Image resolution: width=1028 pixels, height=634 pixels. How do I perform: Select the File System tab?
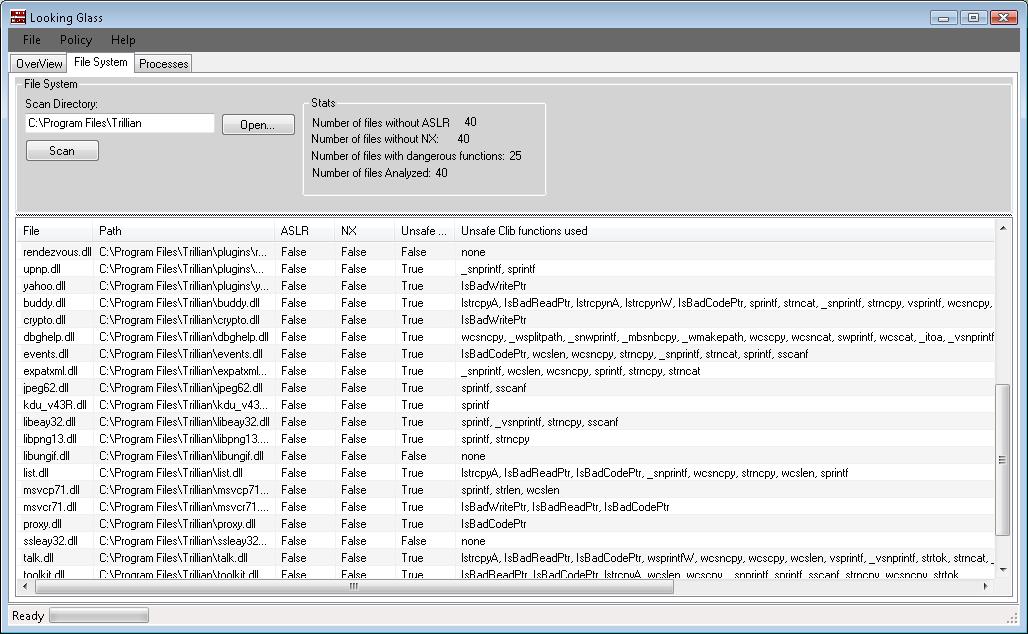[x=100, y=62]
